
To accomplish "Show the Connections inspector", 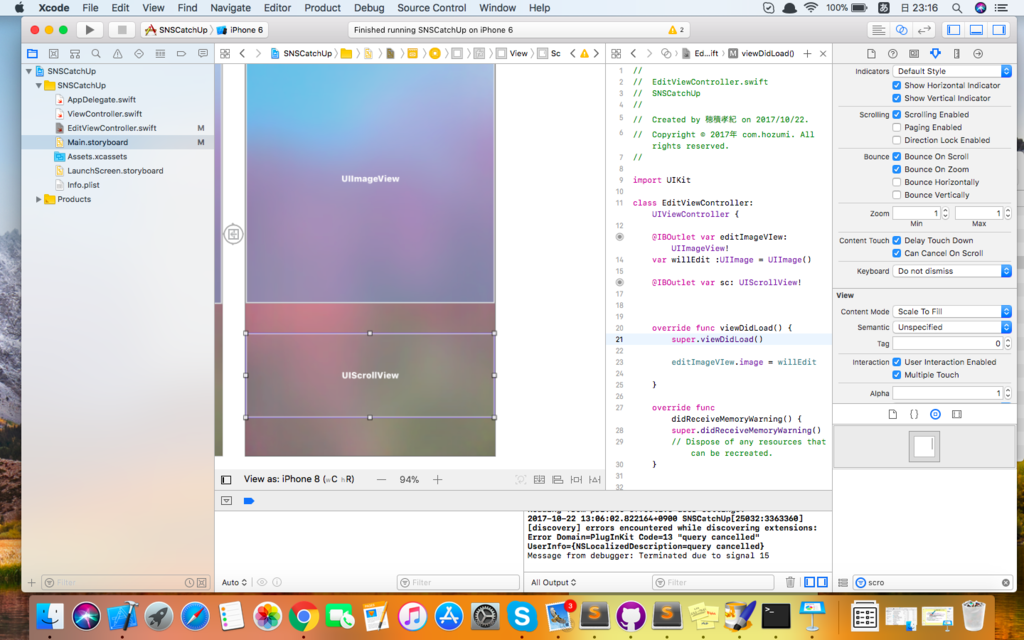I will tap(978, 54).
